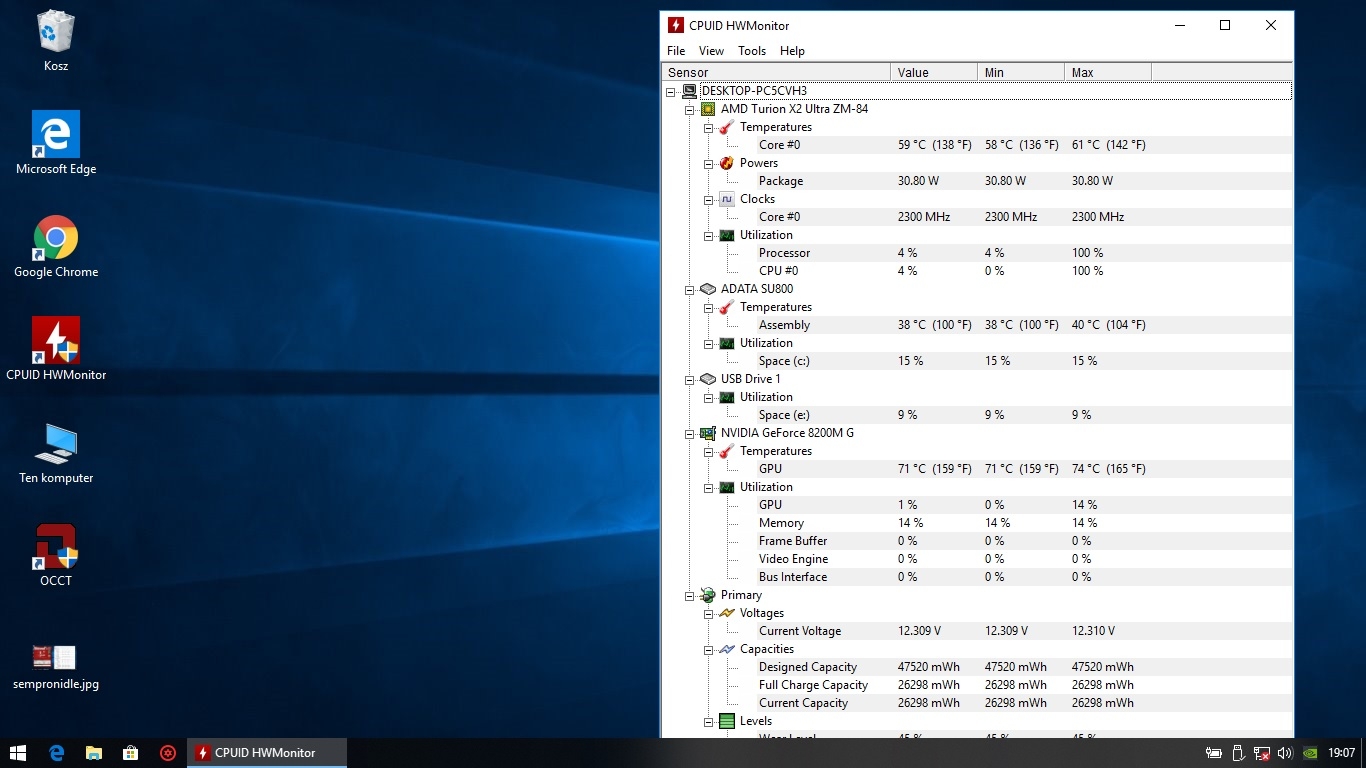Collapse the DESKTOP-PC5CVH3 root node
This screenshot has height=768, width=1366.
(x=670, y=91)
